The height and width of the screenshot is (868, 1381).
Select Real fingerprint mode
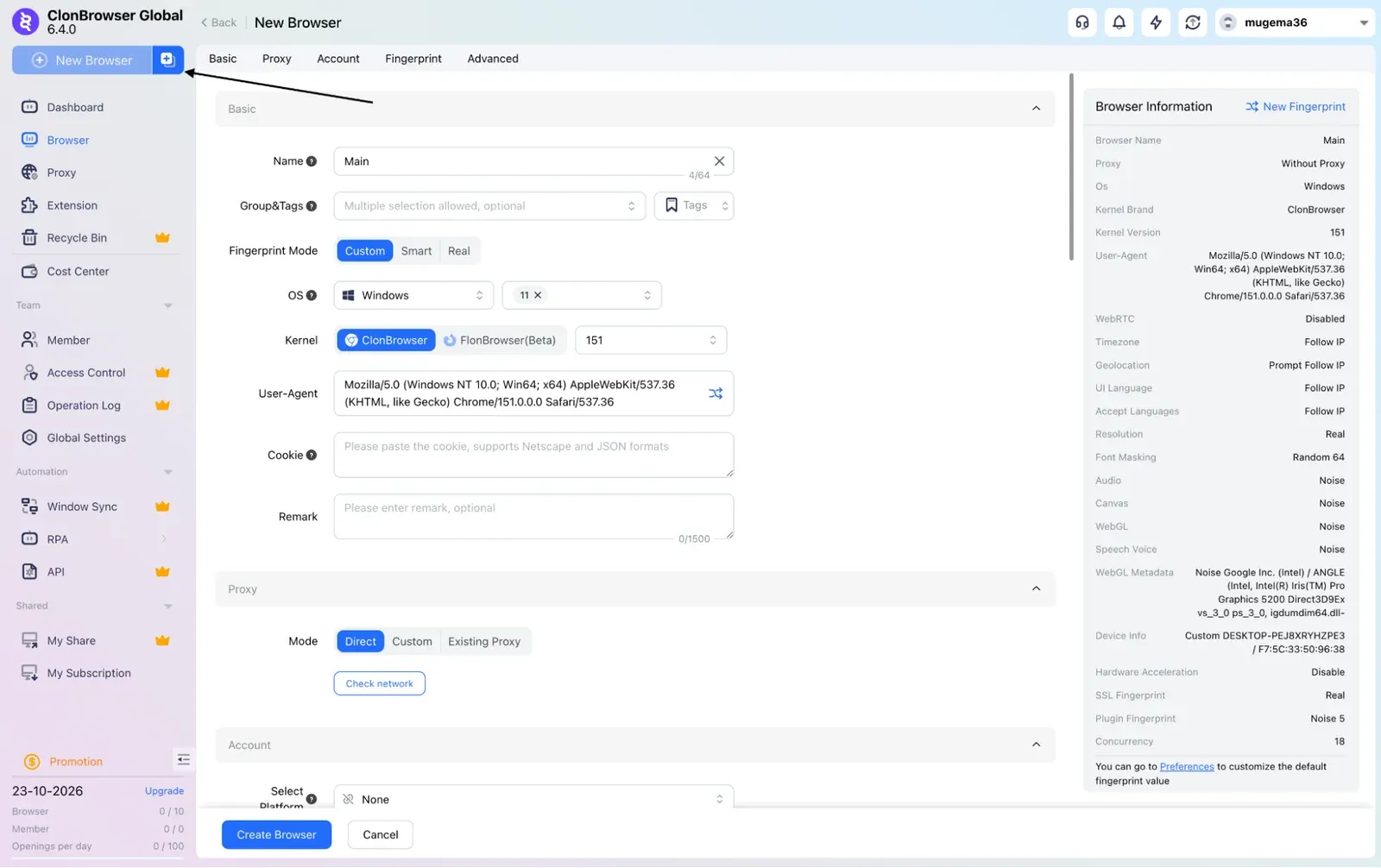pyautogui.click(x=459, y=251)
